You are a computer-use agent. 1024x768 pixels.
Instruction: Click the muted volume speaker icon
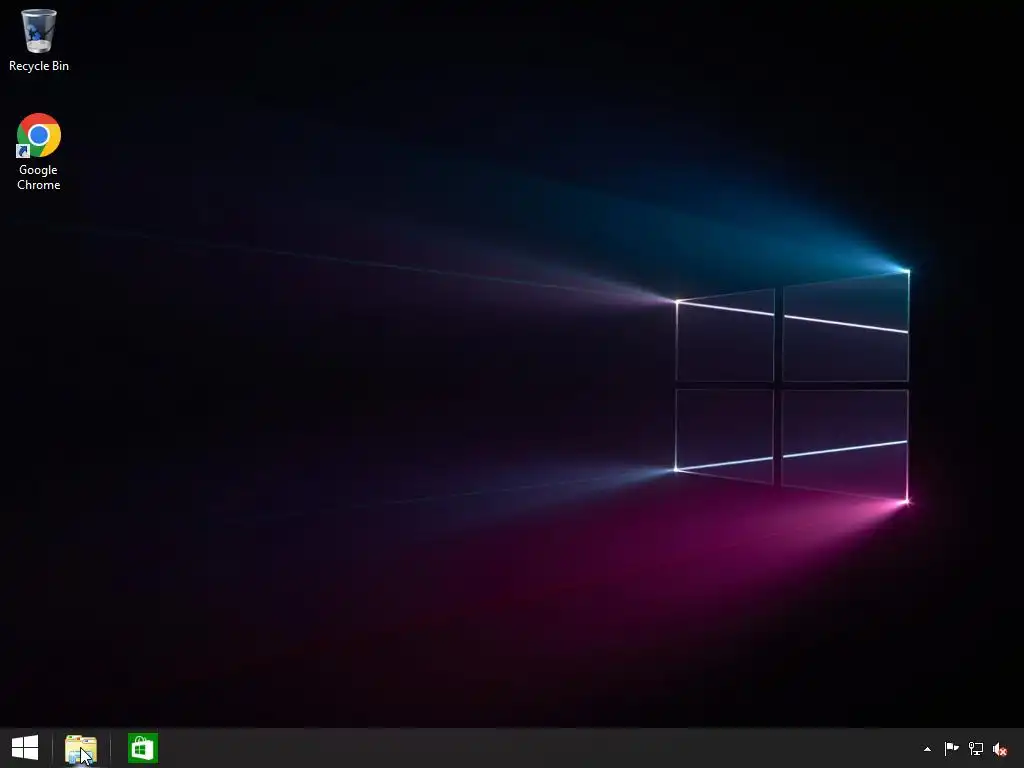pos(1000,749)
